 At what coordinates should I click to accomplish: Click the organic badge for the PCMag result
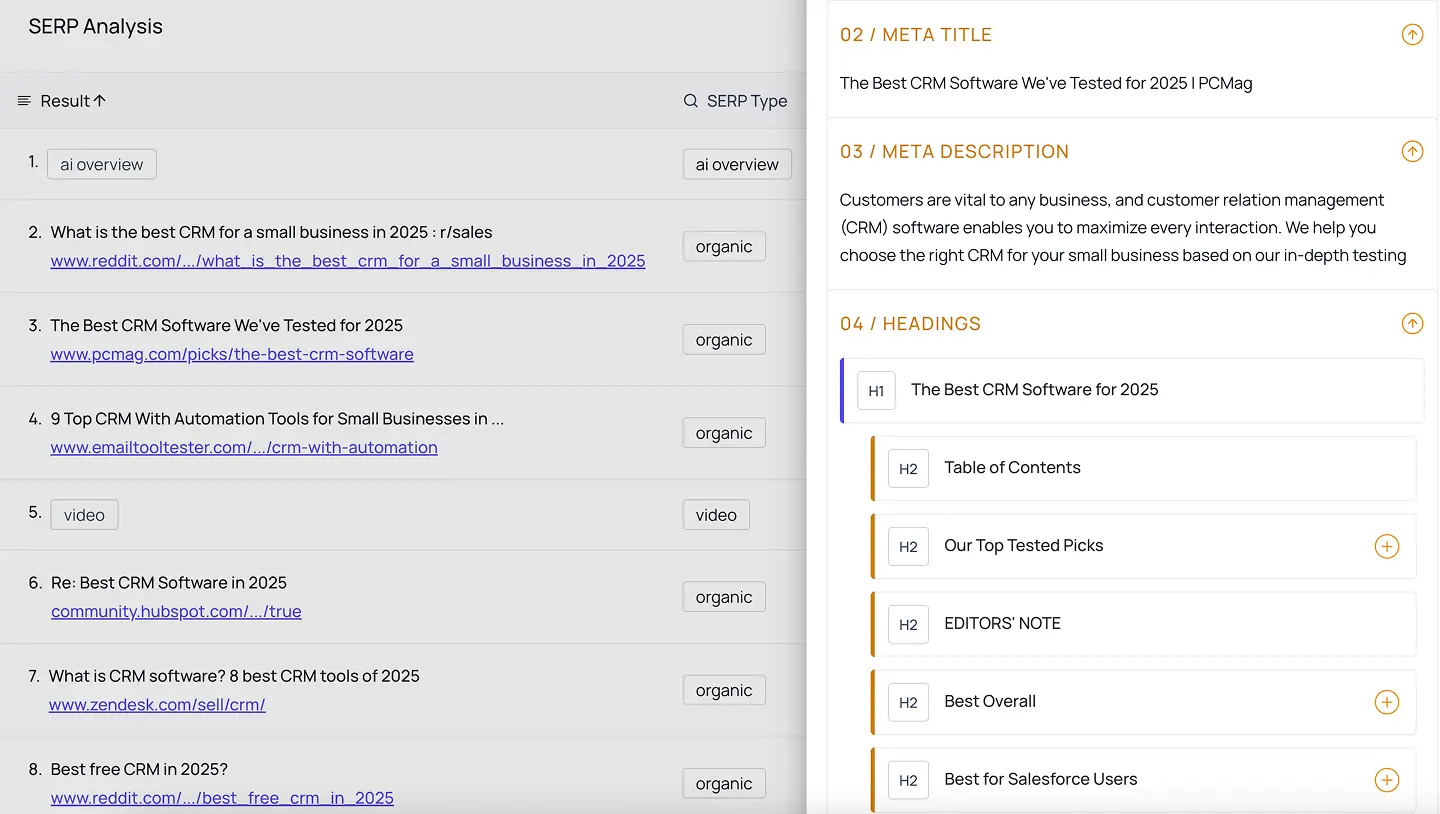pos(724,340)
